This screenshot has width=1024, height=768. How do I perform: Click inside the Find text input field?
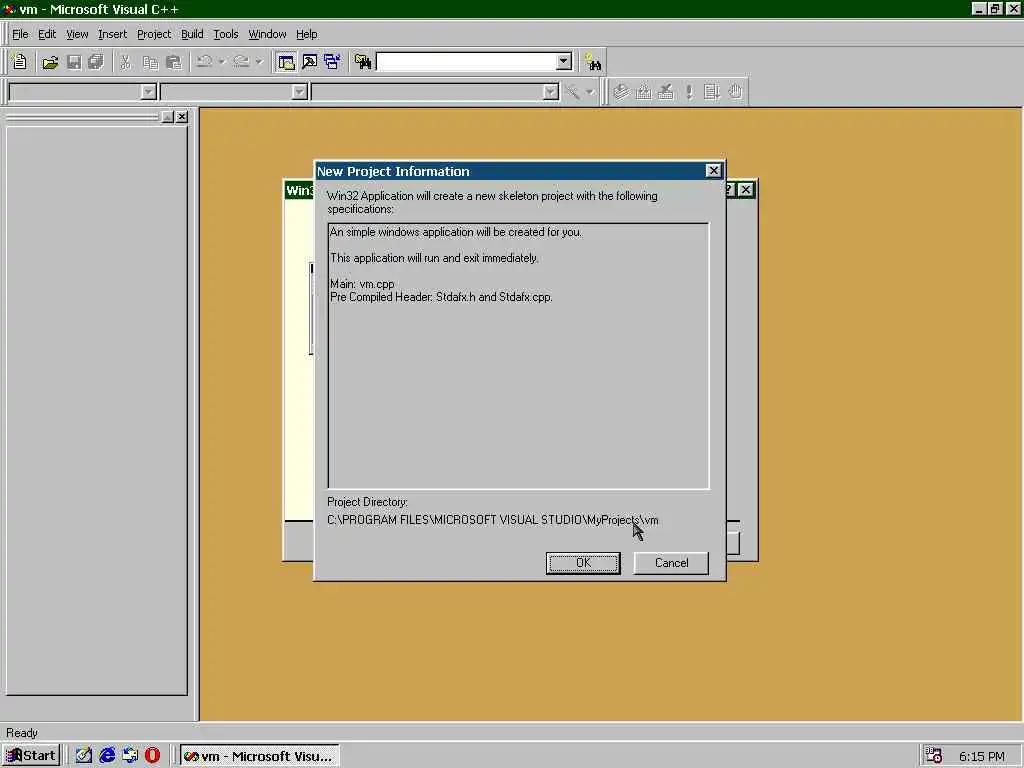point(466,62)
